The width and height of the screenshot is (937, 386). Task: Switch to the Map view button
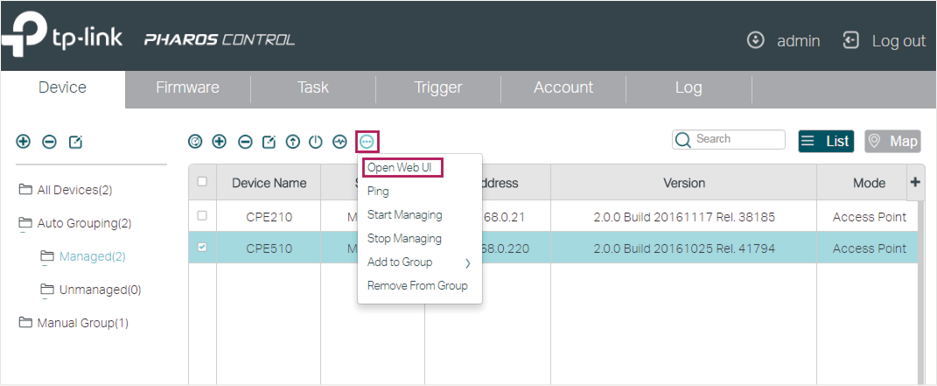pyautogui.click(x=893, y=142)
